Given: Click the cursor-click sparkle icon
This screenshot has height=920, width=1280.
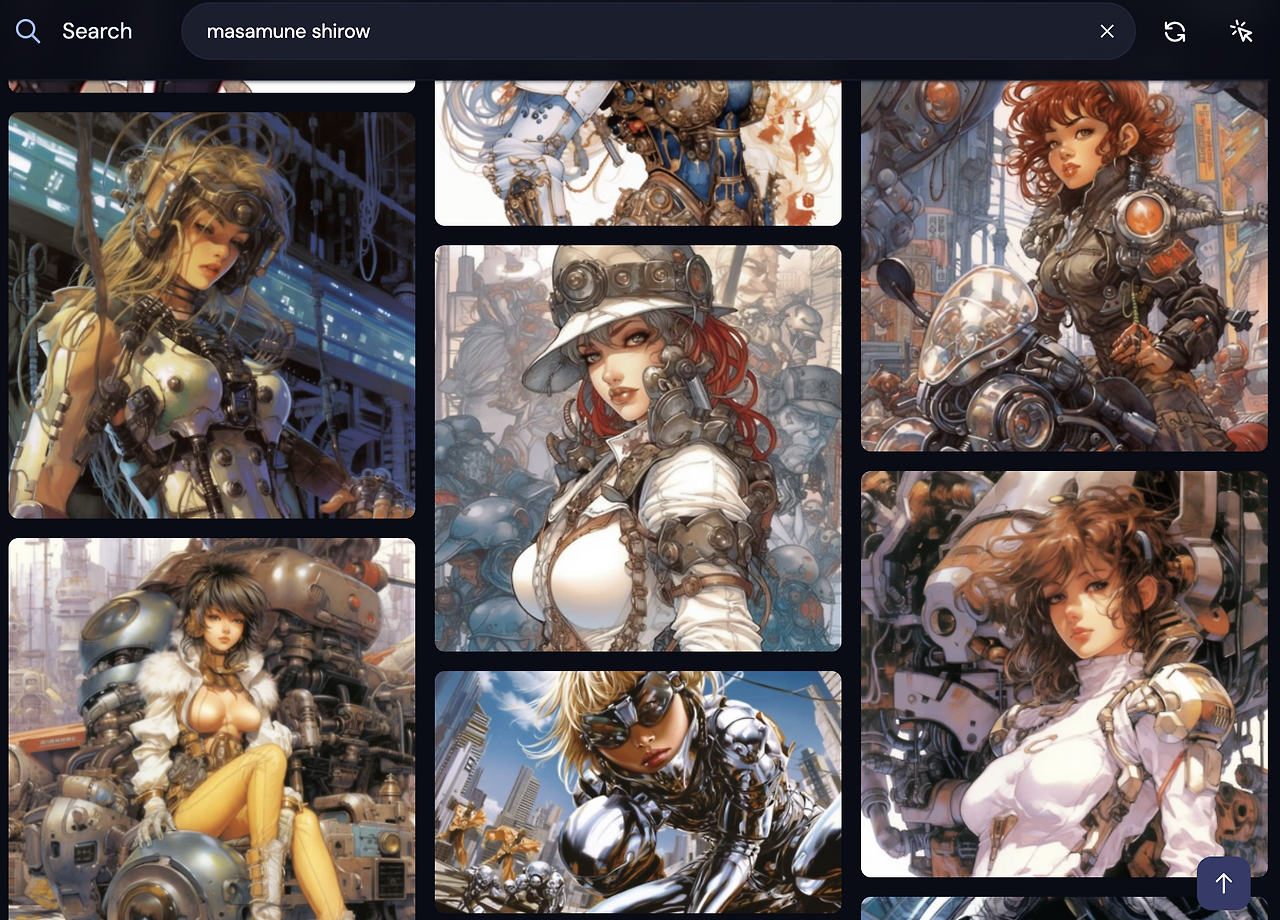Looking at the screenshot, I should pos(1241,31).
